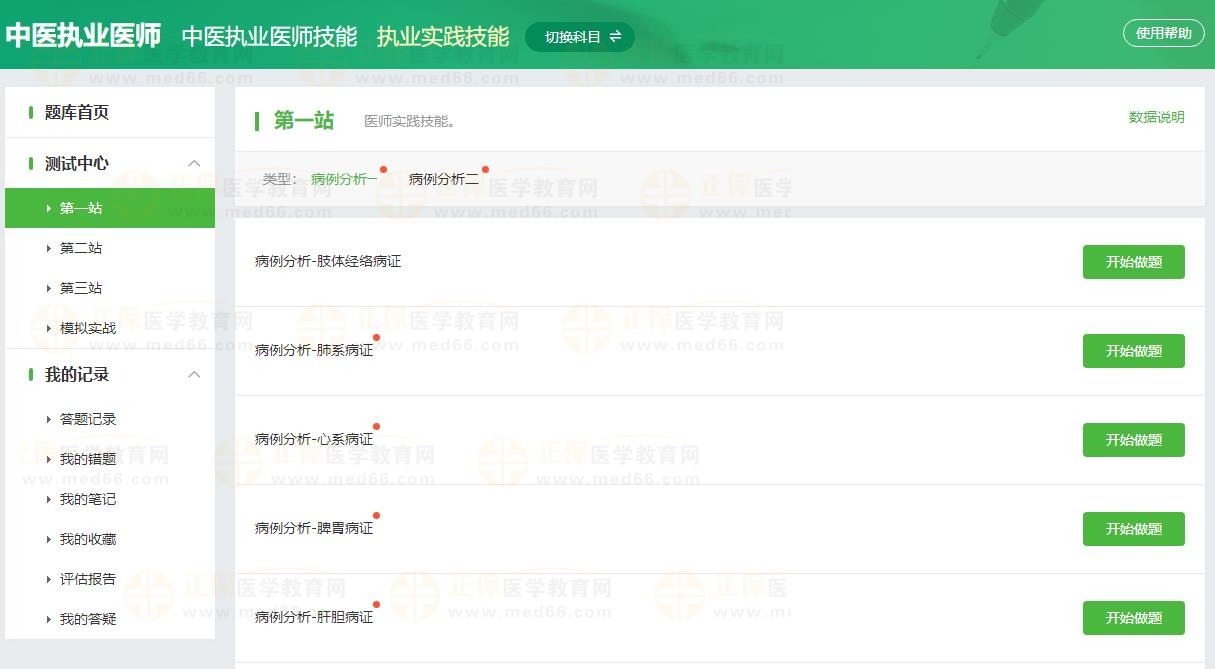This screenshot has height=669, width=1215.
Task: Start questions for 肺系病证
Action: tap(1133, 351)
